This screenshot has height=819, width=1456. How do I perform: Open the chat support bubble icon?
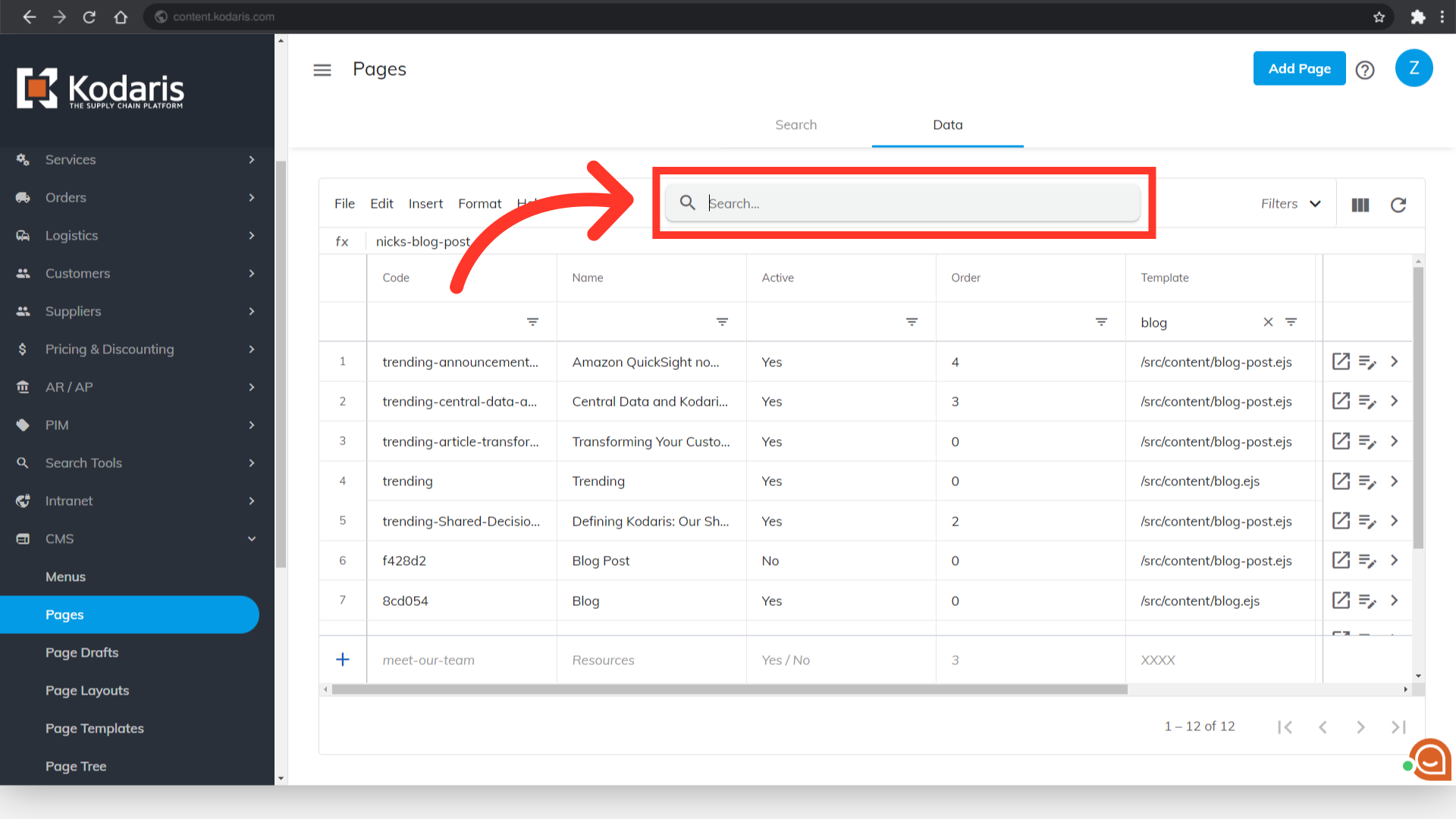[x=1430, y=759]
